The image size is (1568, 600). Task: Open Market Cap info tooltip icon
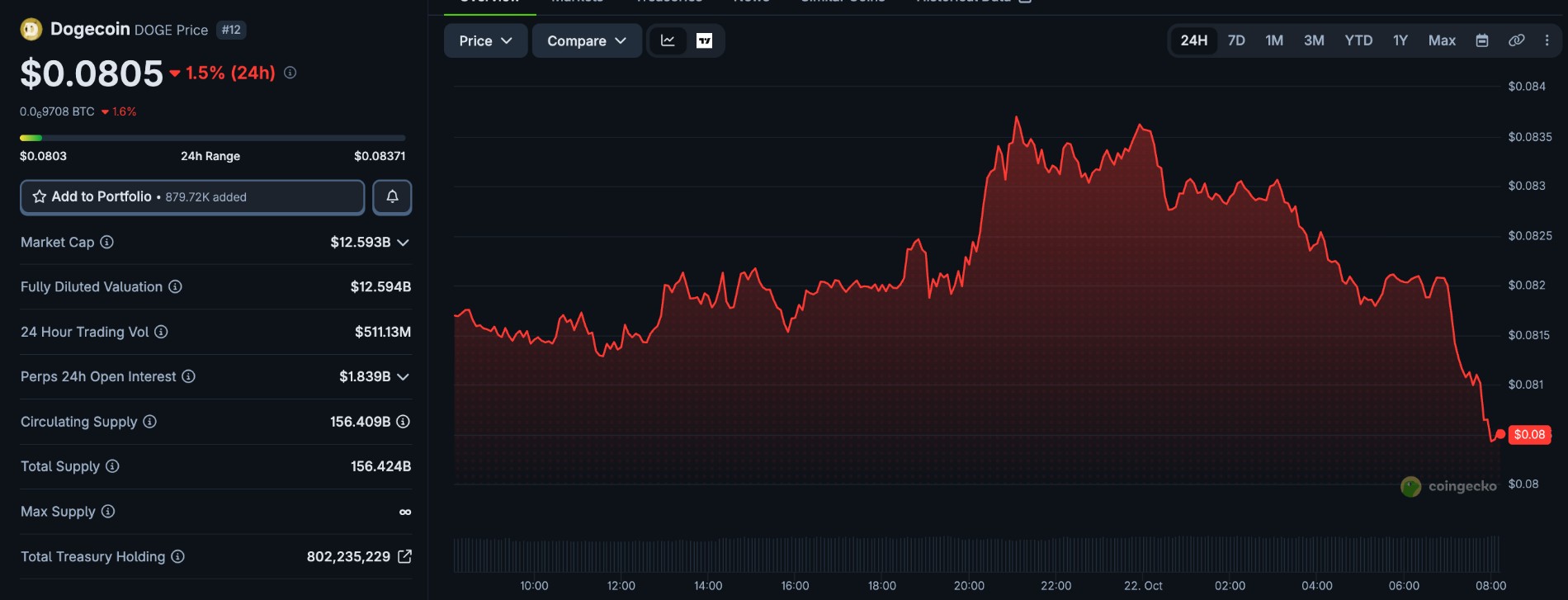pos(107,242)
